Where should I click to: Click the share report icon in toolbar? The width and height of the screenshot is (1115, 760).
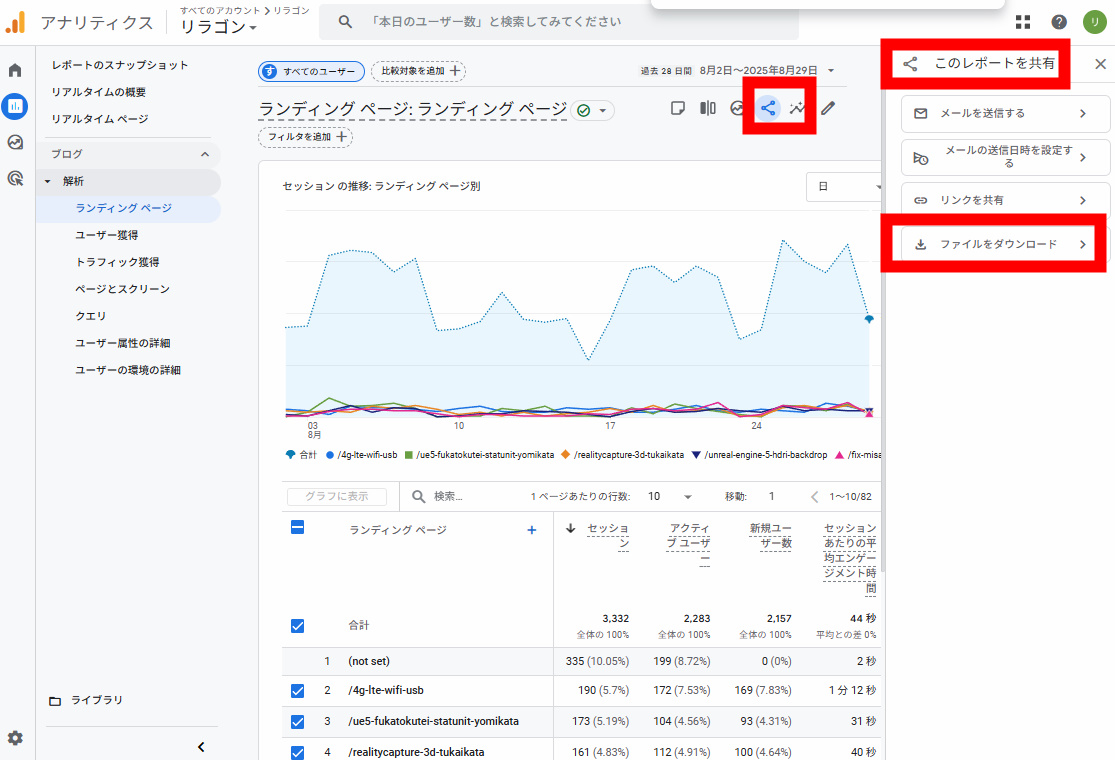(x=767, y=108)
